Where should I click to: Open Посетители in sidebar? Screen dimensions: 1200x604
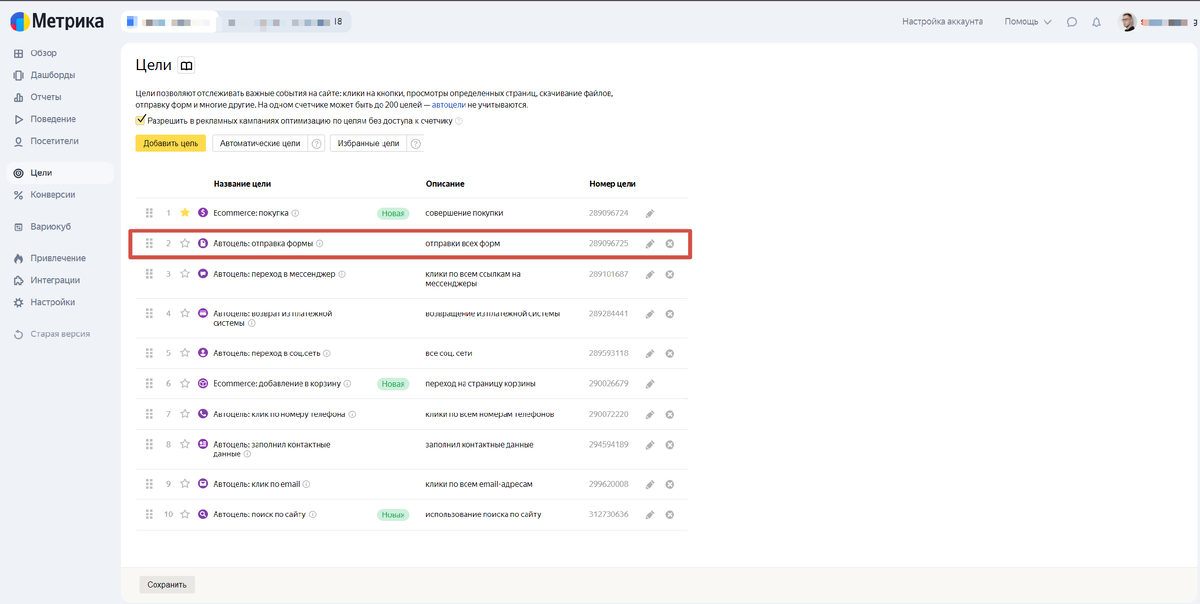[x=54, y=141]
